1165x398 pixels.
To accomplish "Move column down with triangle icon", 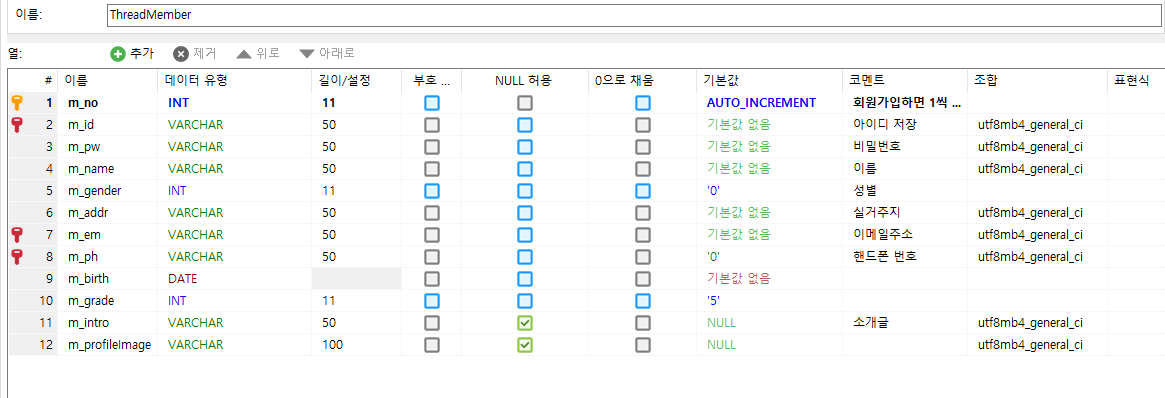I will [x=307, y=53].
